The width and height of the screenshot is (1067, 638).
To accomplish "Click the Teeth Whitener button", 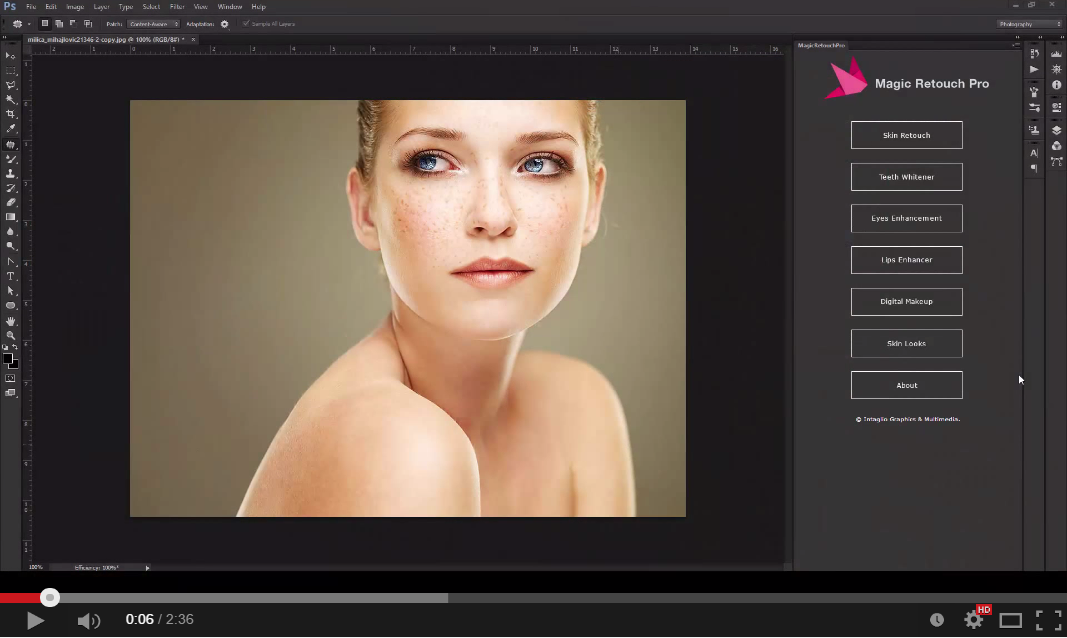I will pyautogui.click(x=906, y=176).
